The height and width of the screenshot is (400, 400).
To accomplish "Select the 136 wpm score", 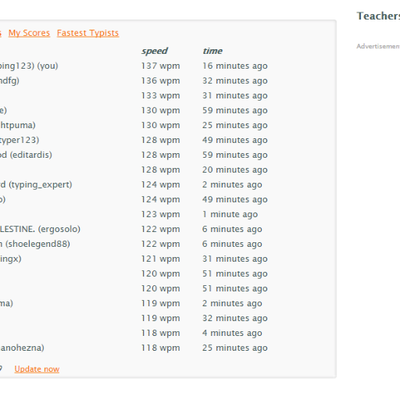I will tap(160, 81).
